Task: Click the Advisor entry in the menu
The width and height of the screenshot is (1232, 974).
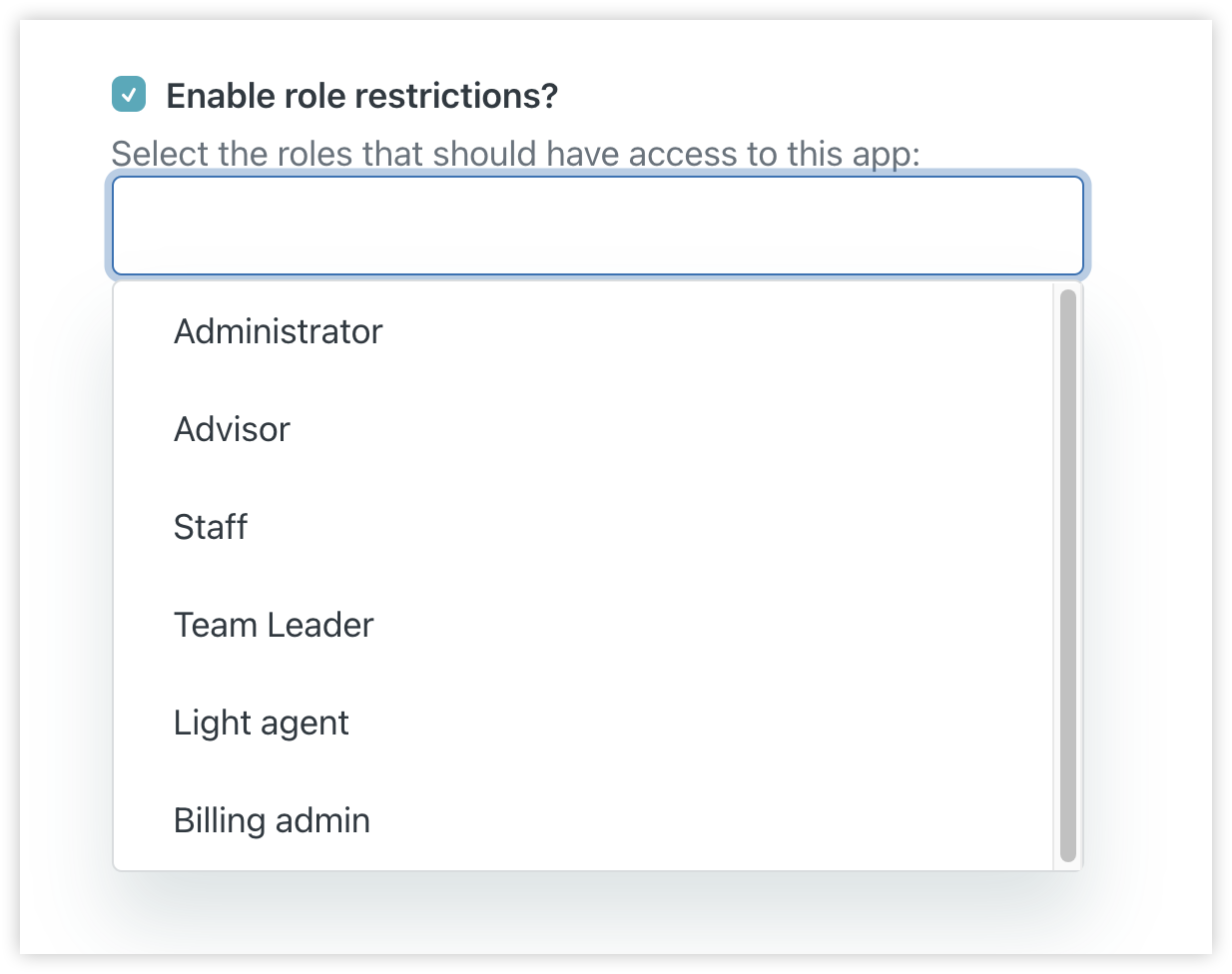Action: click(232, 428)
